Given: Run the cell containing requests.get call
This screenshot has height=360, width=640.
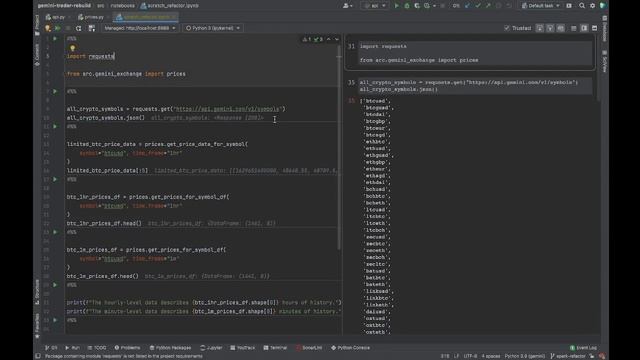Looking at the screenshot, I should tap(55, 91).
